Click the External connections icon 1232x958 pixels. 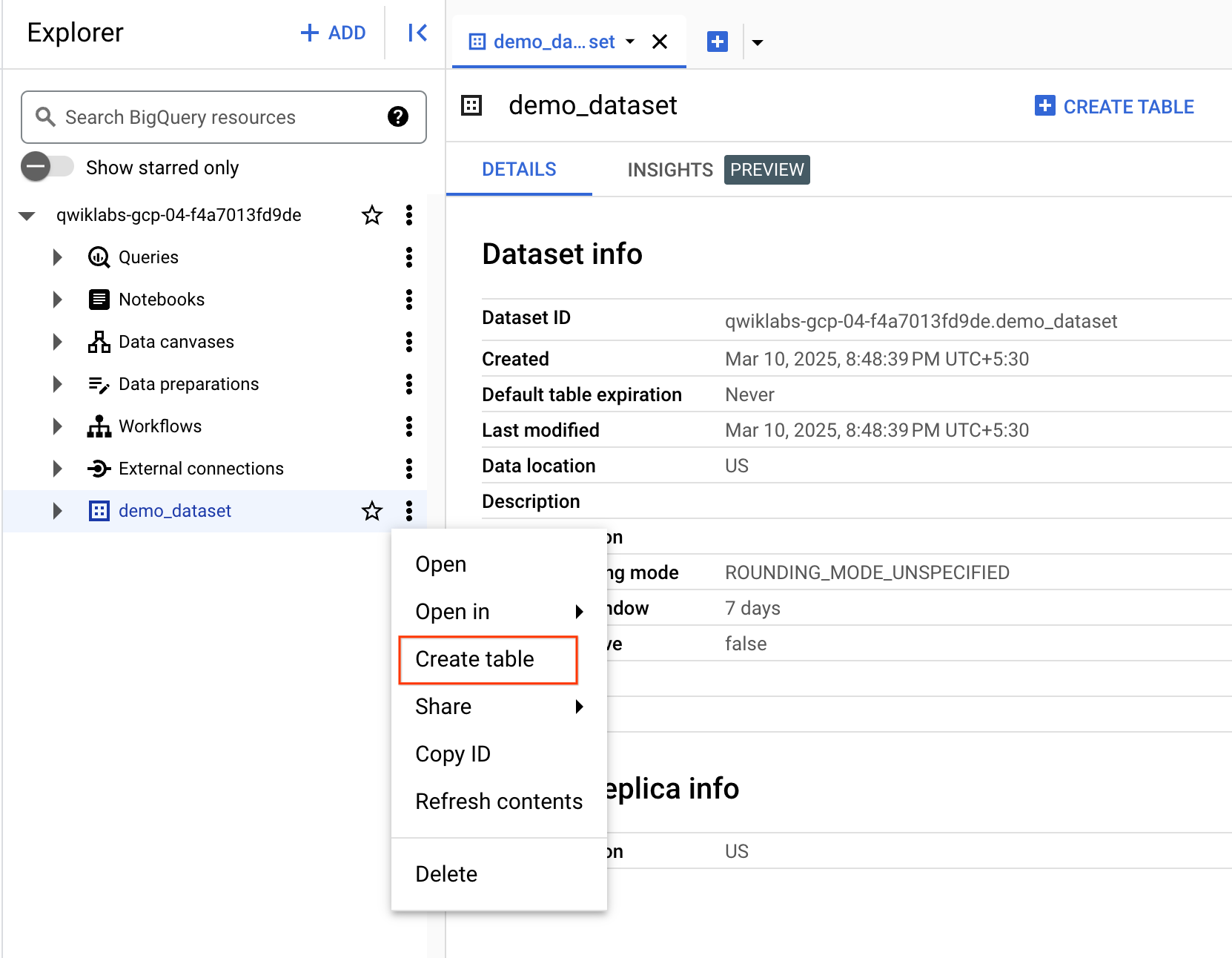[x=99, y=469]
